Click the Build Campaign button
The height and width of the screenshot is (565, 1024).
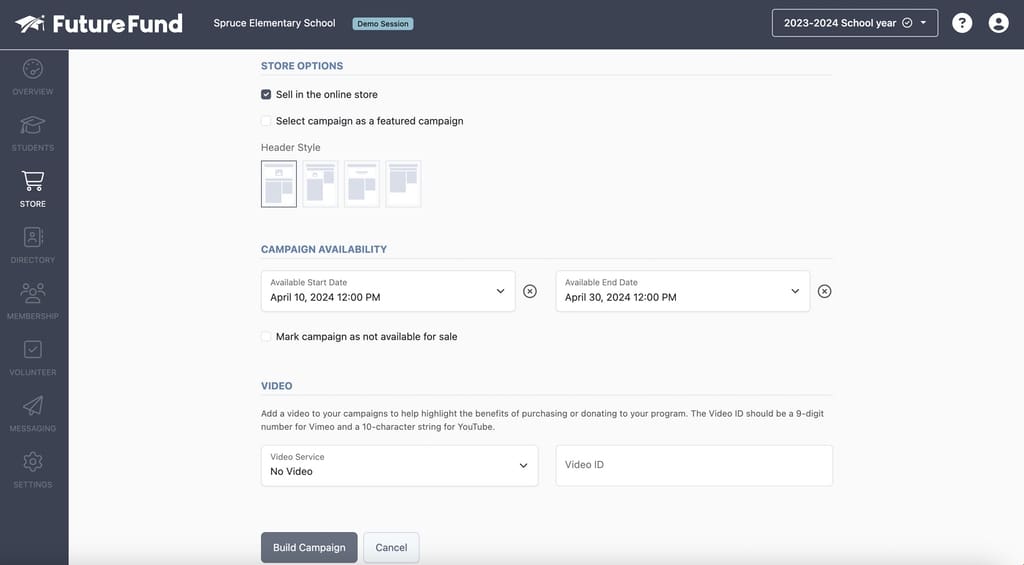[309, 547]
